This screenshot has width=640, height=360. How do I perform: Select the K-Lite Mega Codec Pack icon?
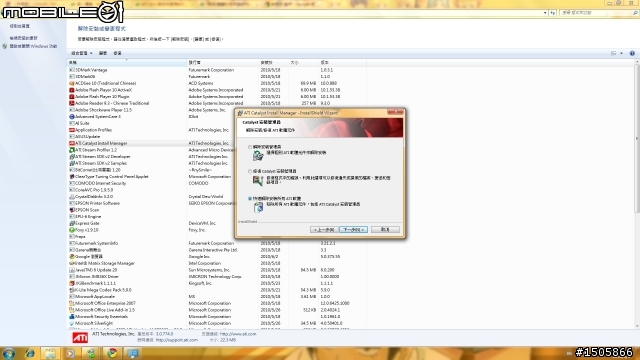(x=71, y=290)
